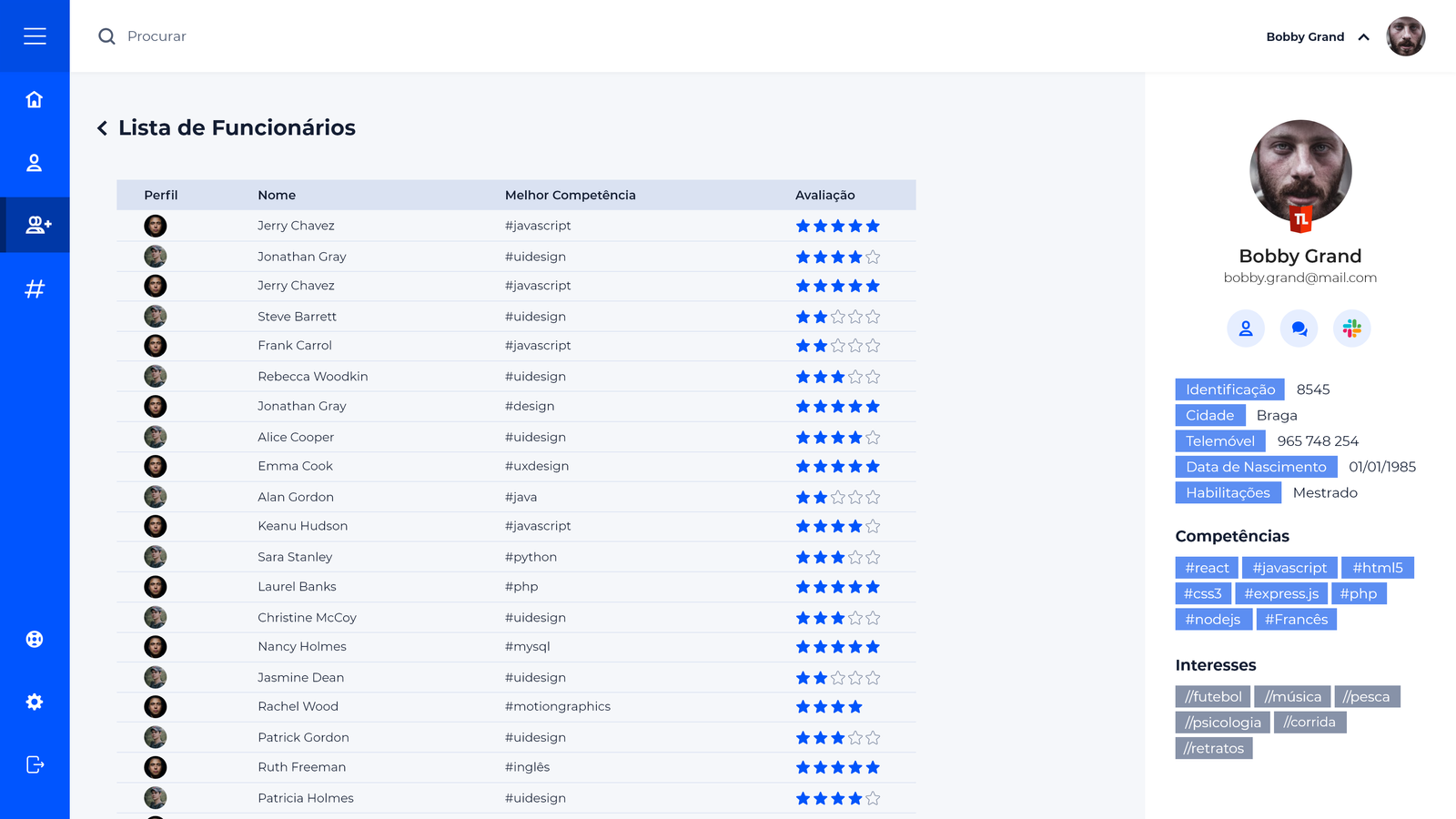The image size is (1456, 819).
Task: Sort by Avaliação column header
Action: click(x=824, y=195)
